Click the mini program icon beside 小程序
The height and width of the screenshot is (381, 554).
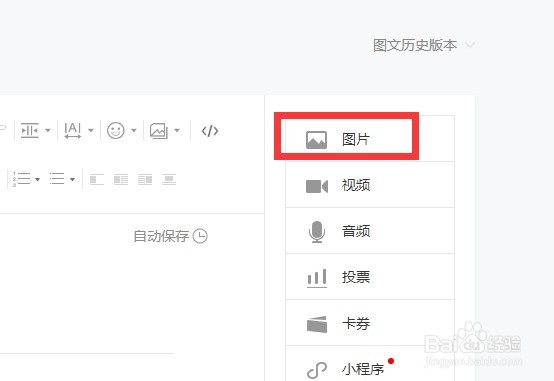[x=317, y=370]
